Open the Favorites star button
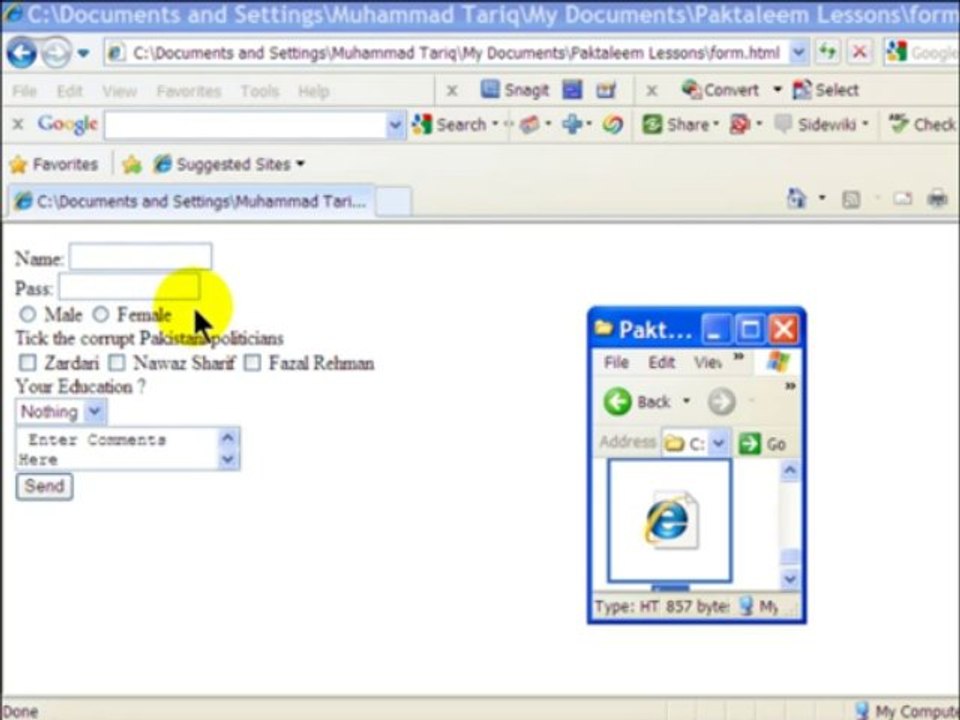 [54, 164]
